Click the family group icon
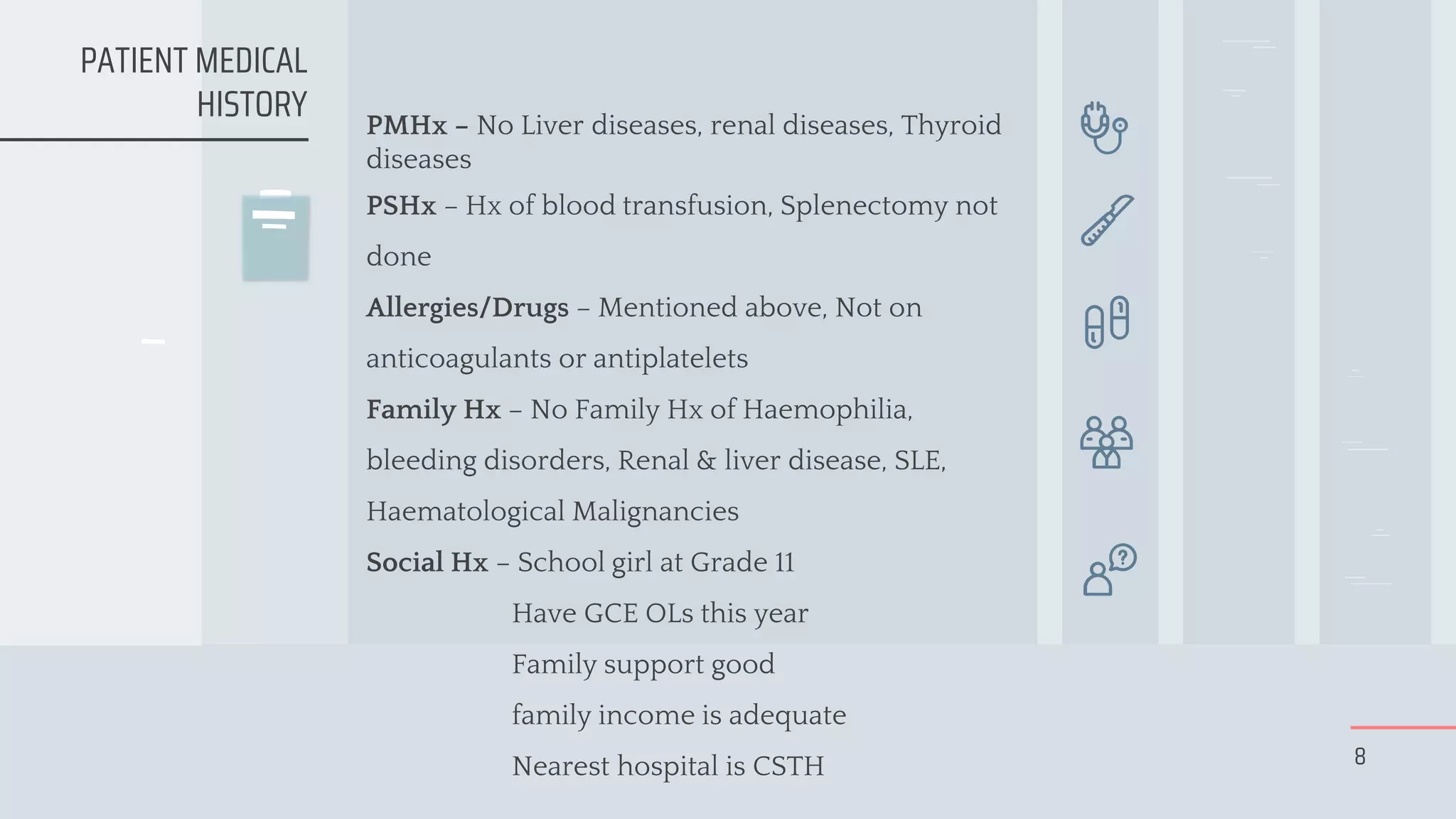This screenshot has height=819, width=1456. click(x=1106, y=442)
